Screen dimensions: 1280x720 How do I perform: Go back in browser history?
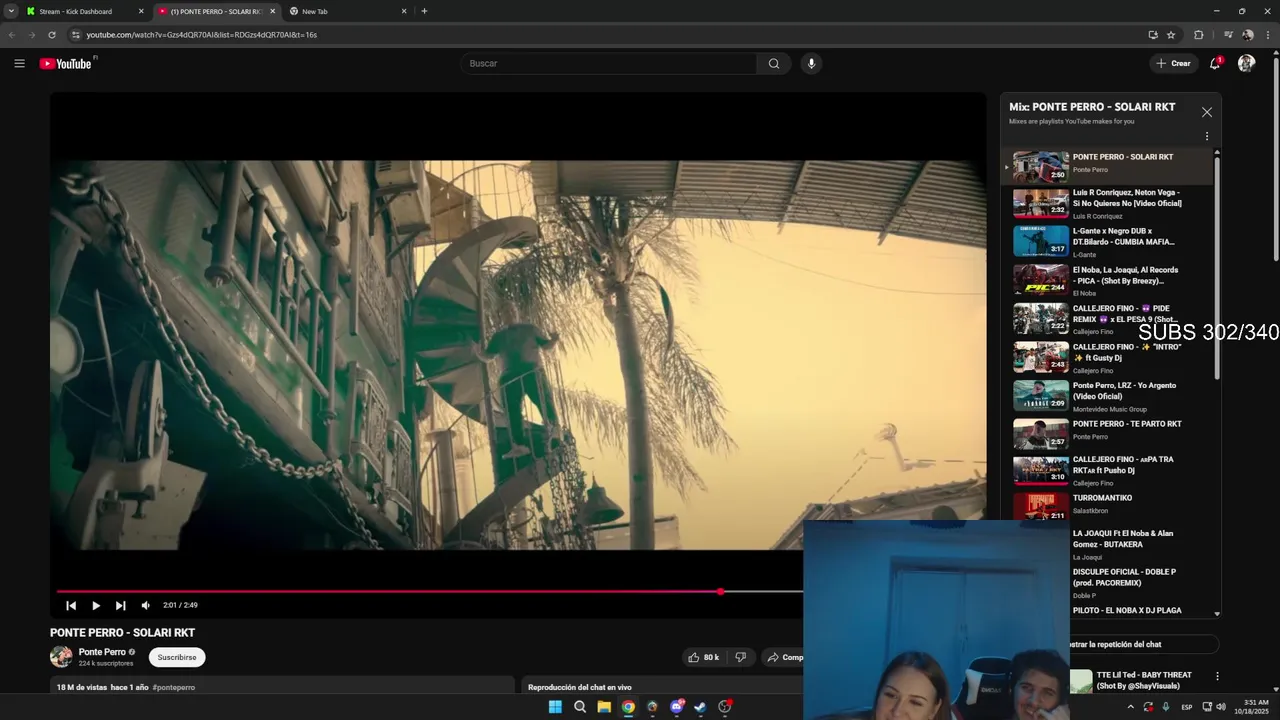pyautogui.click(x=12, y=34)
